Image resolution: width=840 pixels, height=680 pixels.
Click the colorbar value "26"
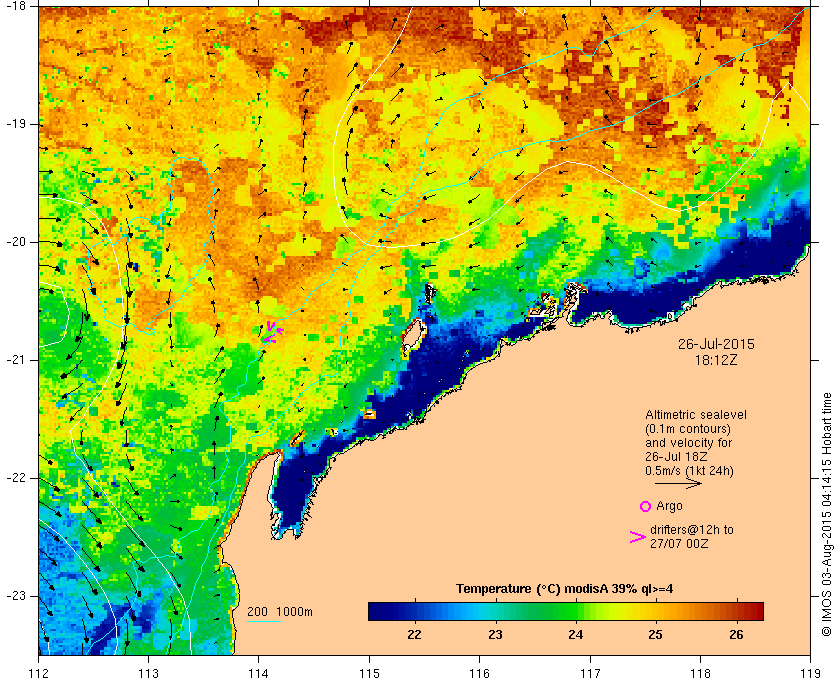[737, 635]
